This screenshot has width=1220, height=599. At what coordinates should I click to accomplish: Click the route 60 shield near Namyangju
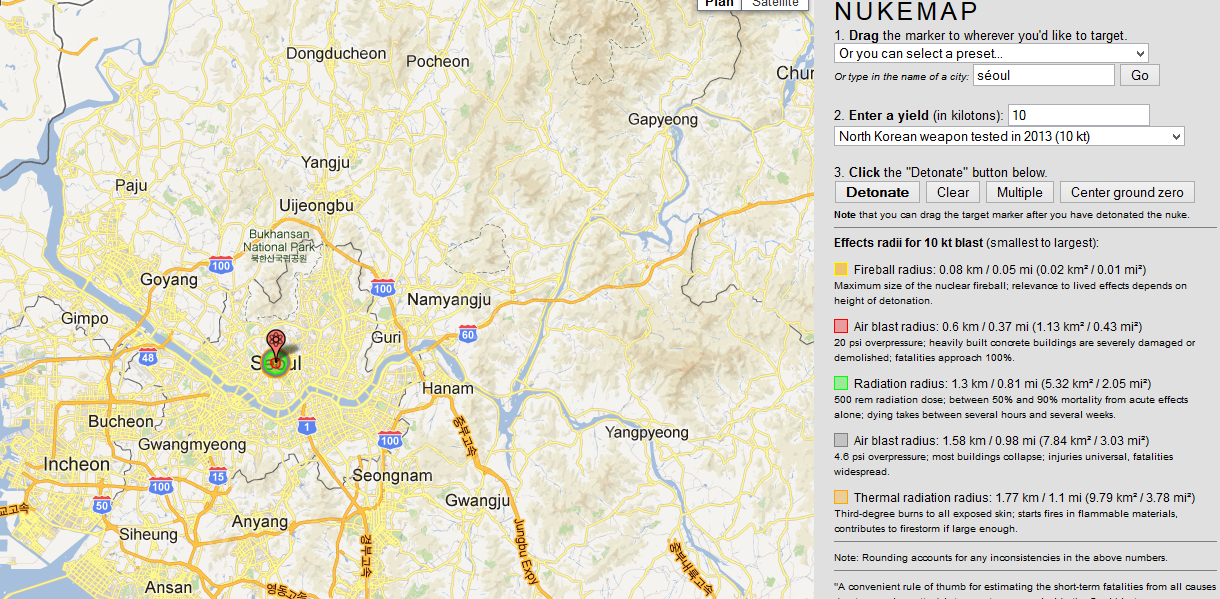click(467, 334)
